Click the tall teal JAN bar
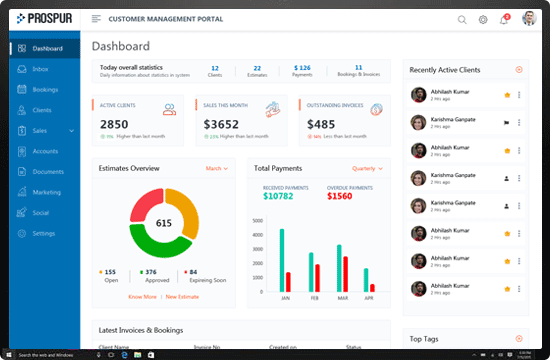This screenshot has height=360, width=550. (x=282, y=260)
